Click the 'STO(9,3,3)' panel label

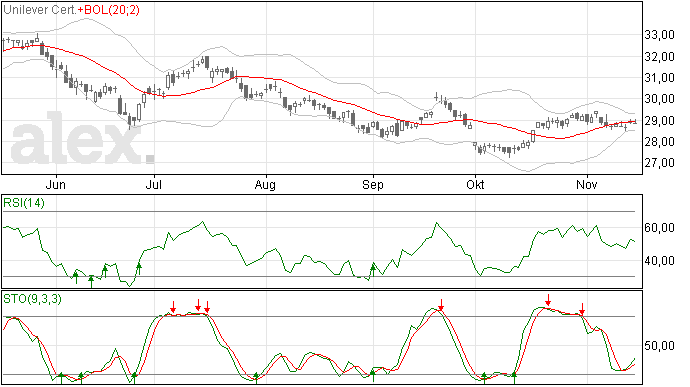tap(32, 299)
